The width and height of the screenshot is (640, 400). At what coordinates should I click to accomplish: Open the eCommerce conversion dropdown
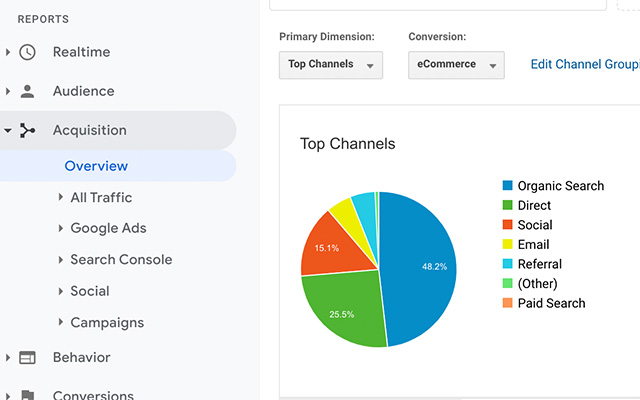pos(456,65)
